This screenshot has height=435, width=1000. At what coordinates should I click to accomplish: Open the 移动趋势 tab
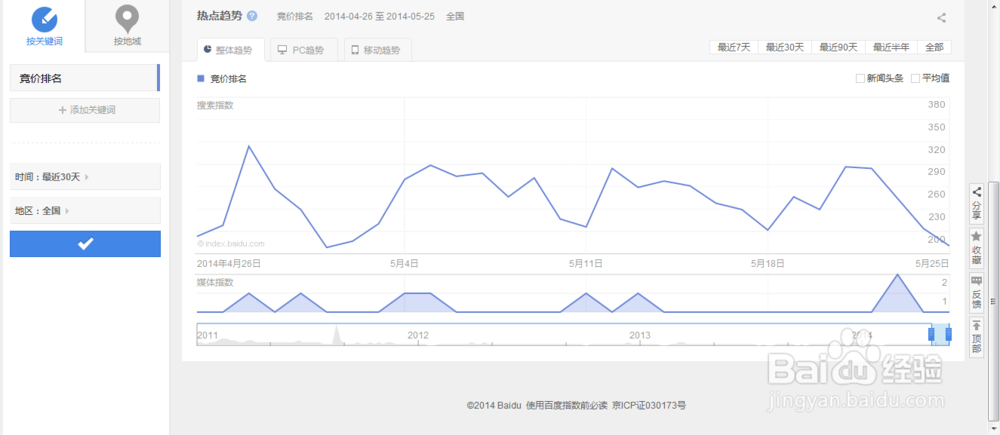click(x=378, y=50)
